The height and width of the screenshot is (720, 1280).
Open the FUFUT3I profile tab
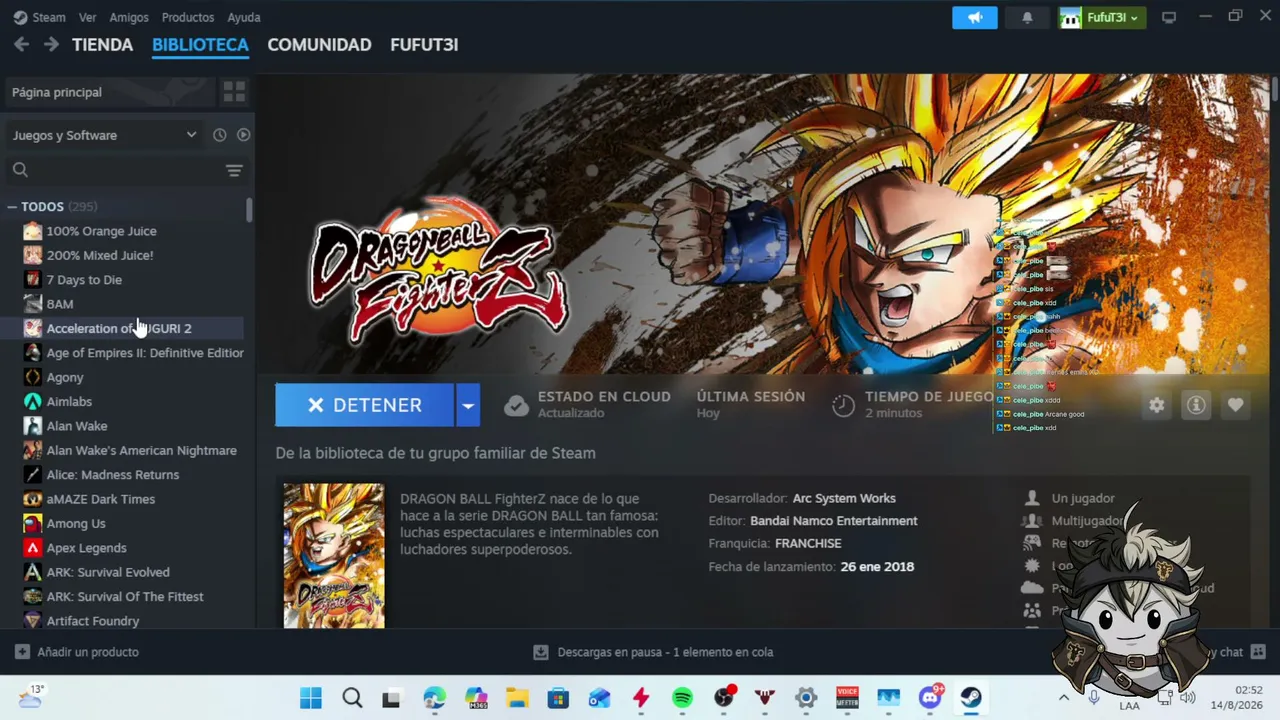point(424,45)
